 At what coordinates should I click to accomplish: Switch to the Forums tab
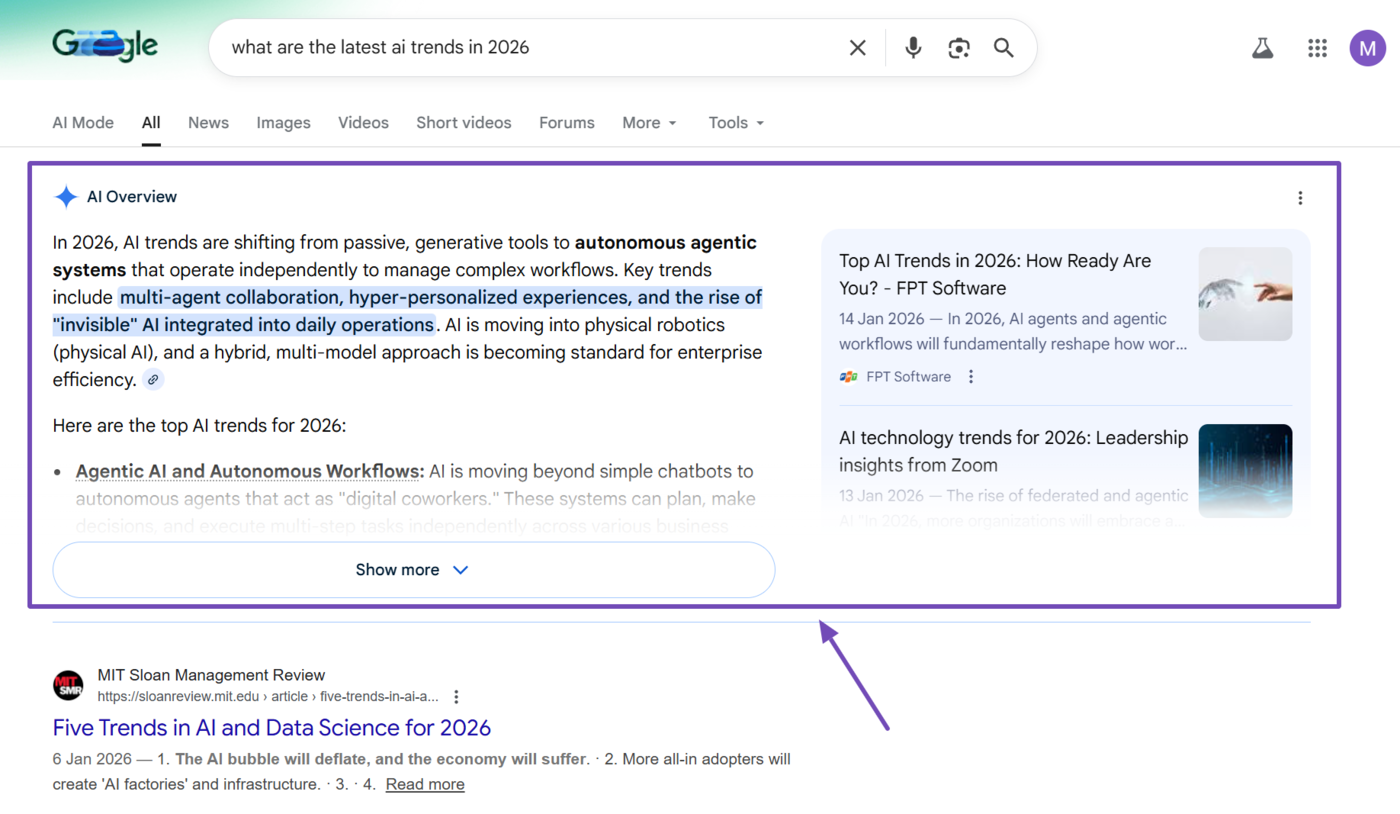[567, 123]
